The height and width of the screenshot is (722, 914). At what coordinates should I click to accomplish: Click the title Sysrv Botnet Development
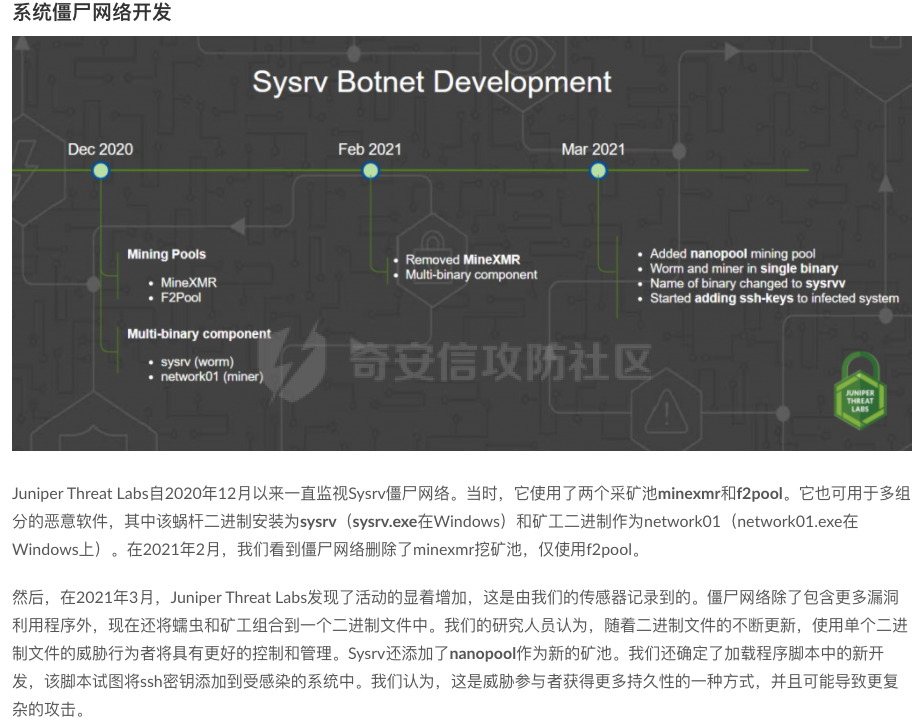click(x=432, y=82)
